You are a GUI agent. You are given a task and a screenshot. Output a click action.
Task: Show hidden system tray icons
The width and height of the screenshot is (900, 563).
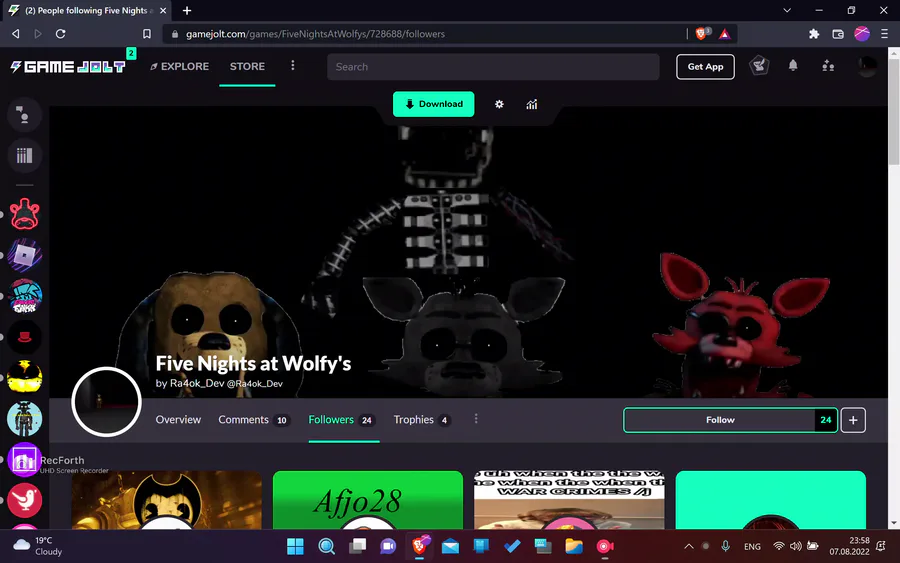[688, 546]
